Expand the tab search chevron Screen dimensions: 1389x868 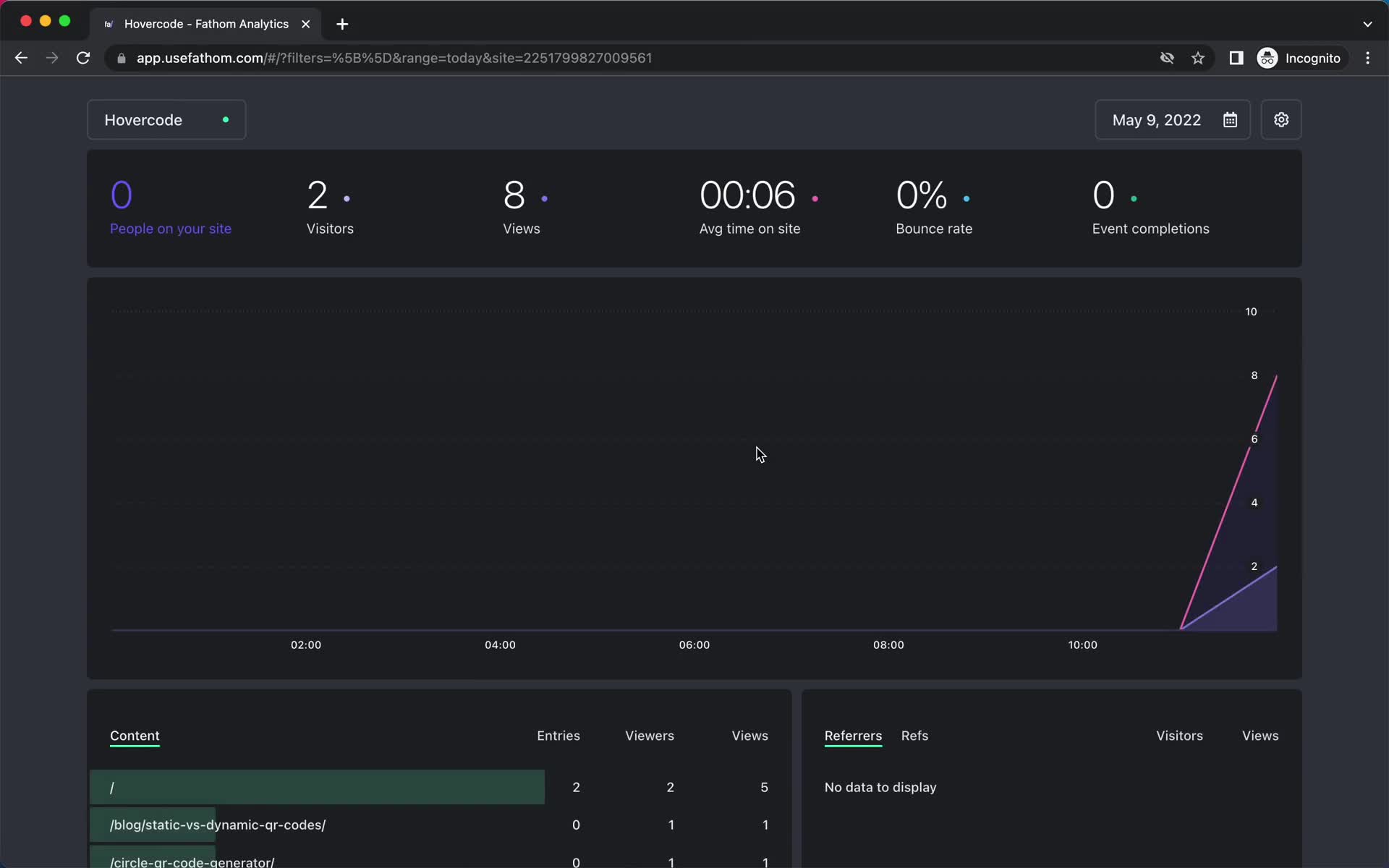(x=1367, y=24)
